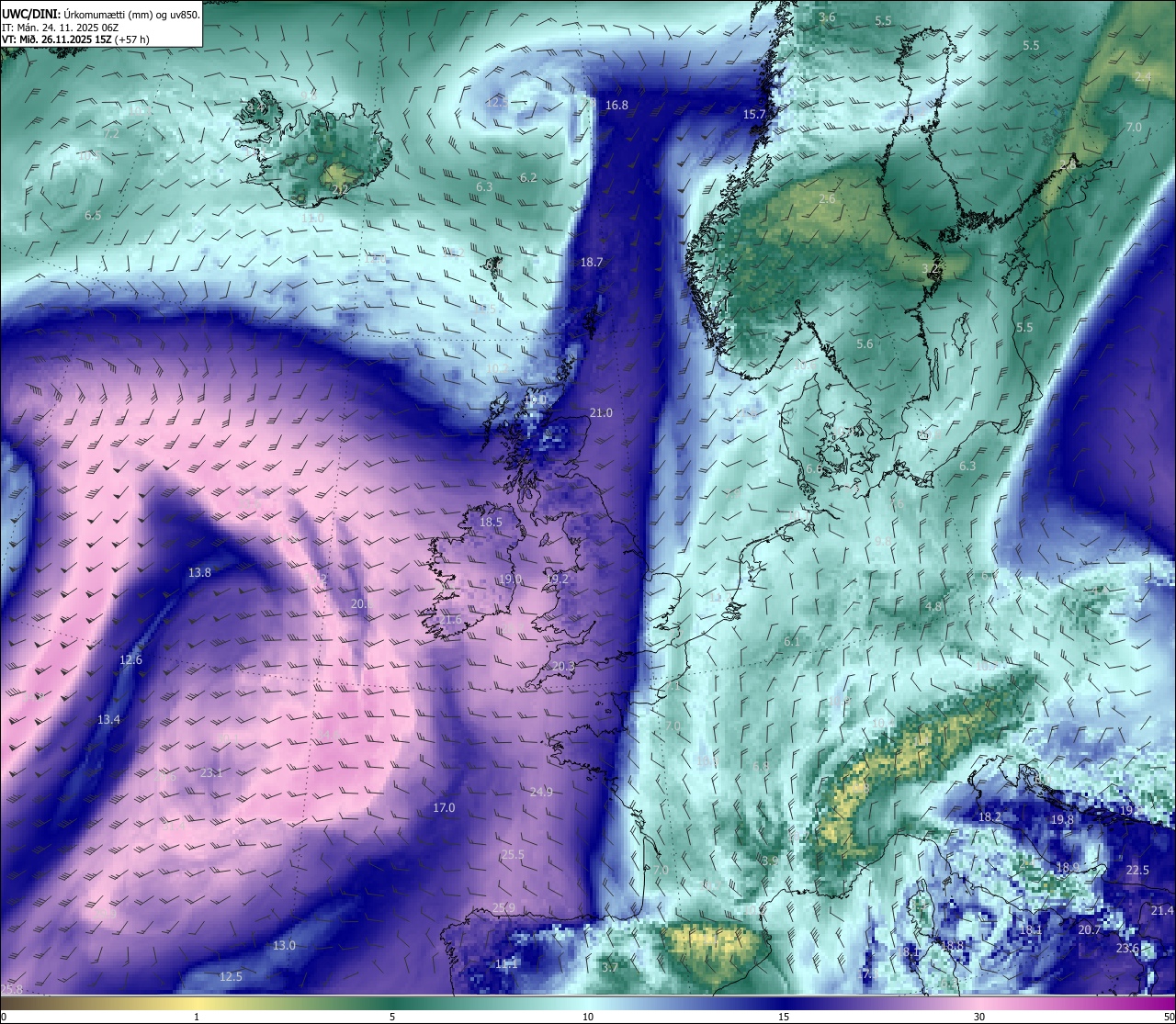The width and height of the screenshot is (1176, 1024).
Task: Click the 1 tick label on the color scale
Action: (197, 1017)
